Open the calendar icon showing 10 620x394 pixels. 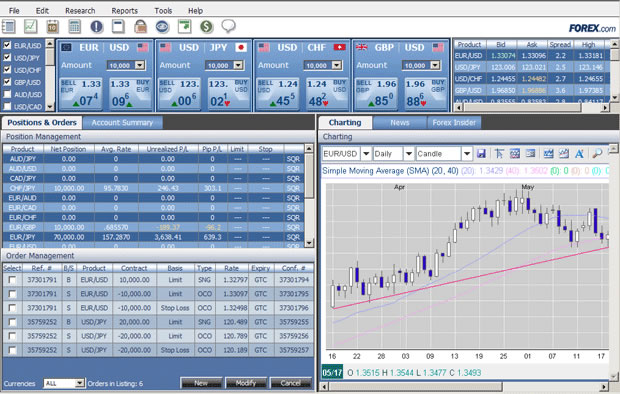pyautogui.click(x=52, y=27)
